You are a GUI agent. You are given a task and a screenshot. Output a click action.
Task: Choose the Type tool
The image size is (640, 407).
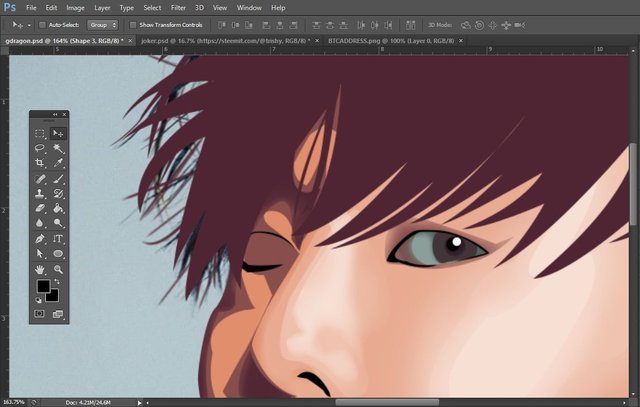[58, 240]
